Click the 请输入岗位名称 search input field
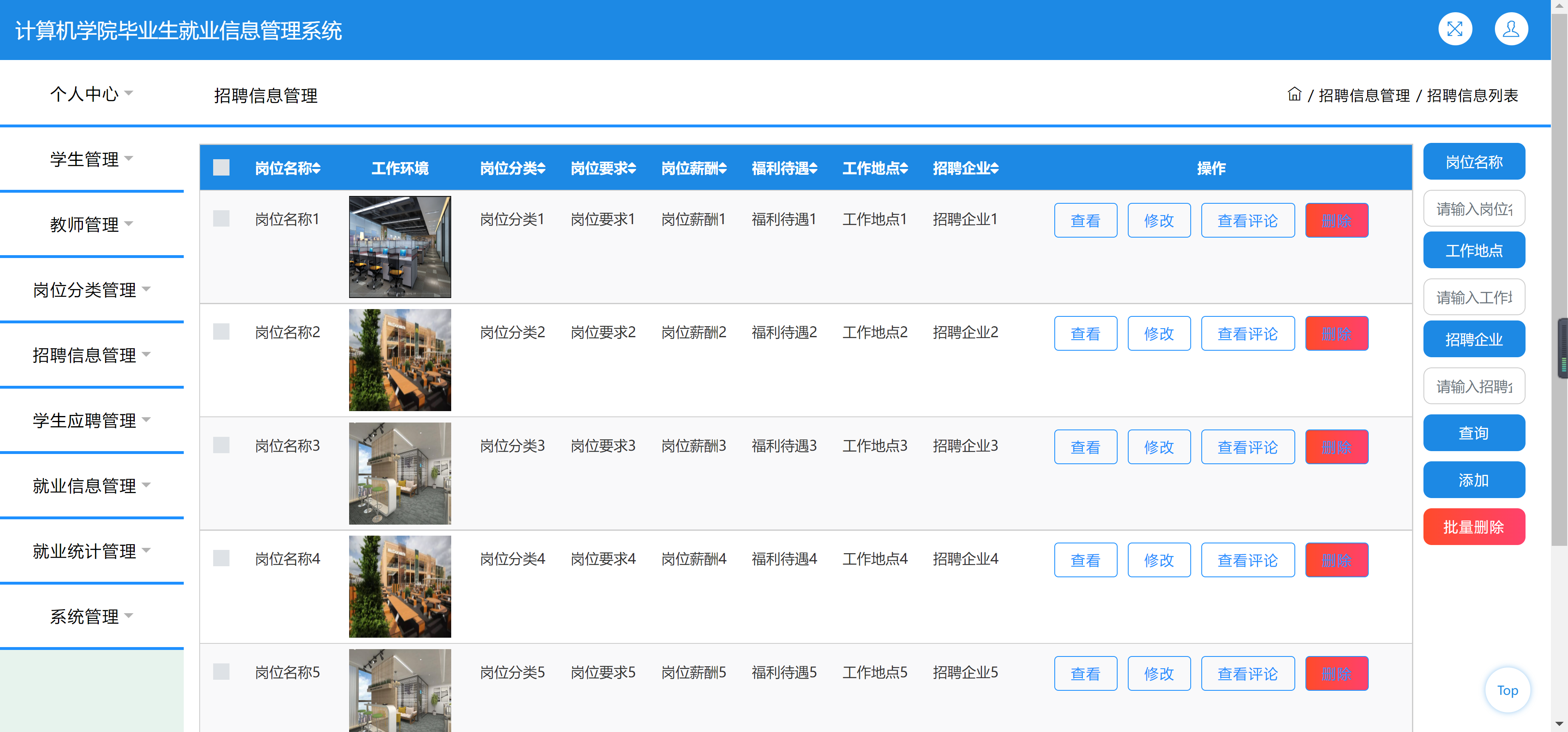The height and width of the screenshot is (732, 1568). (1474, 209)
